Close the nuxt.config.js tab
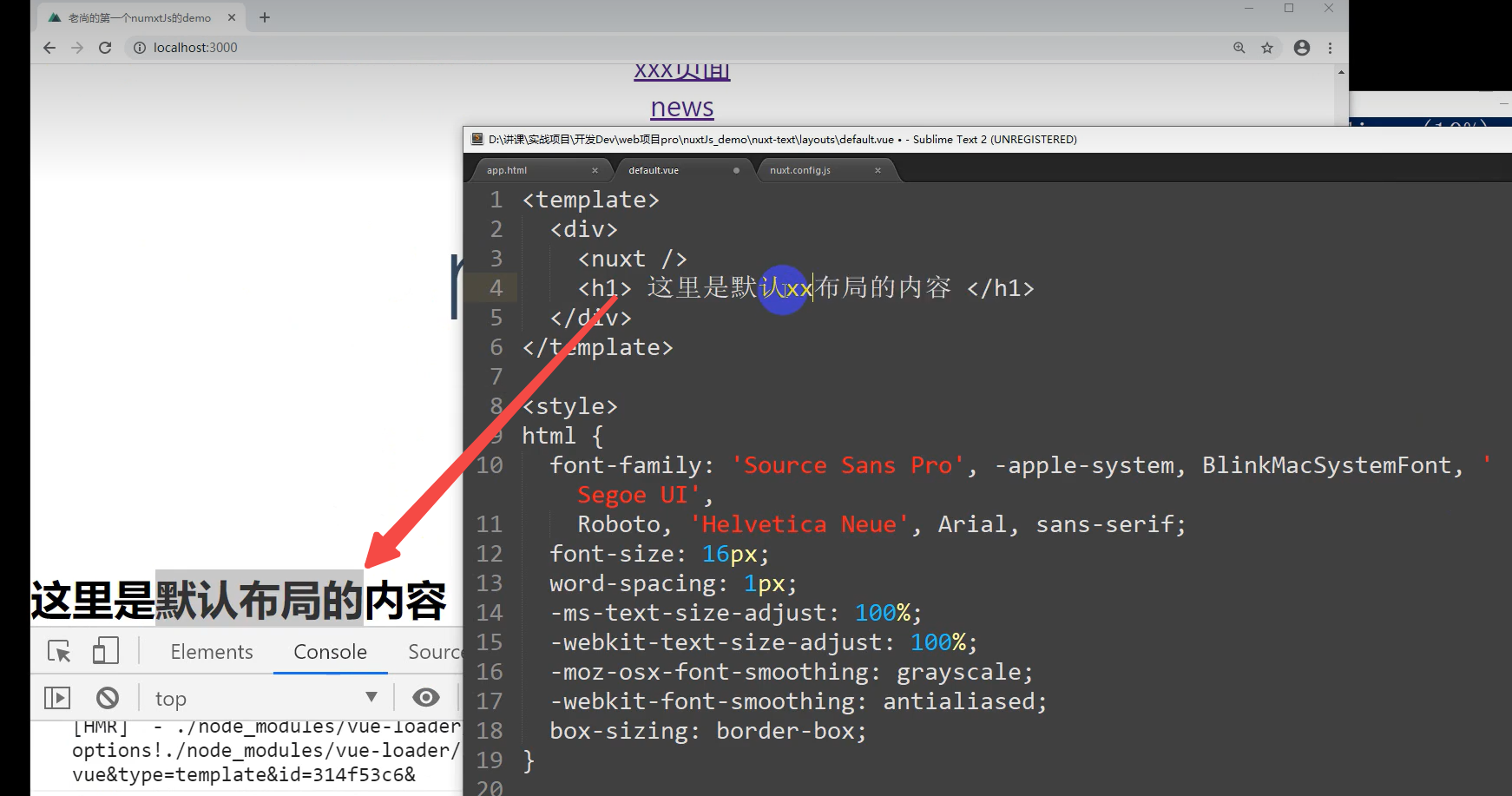1512x796 pixels. pyautogui.click(x=878, y=170)
